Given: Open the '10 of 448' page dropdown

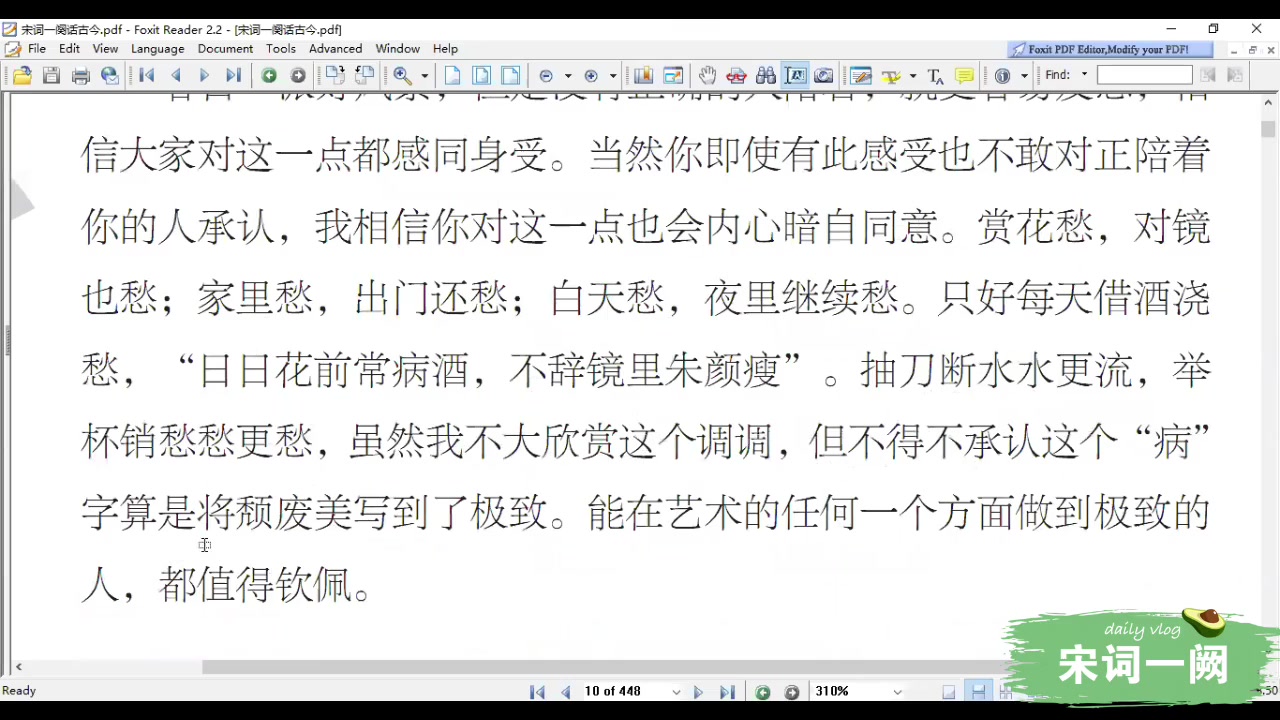Looking at the screenshot, I should [676, 692].
